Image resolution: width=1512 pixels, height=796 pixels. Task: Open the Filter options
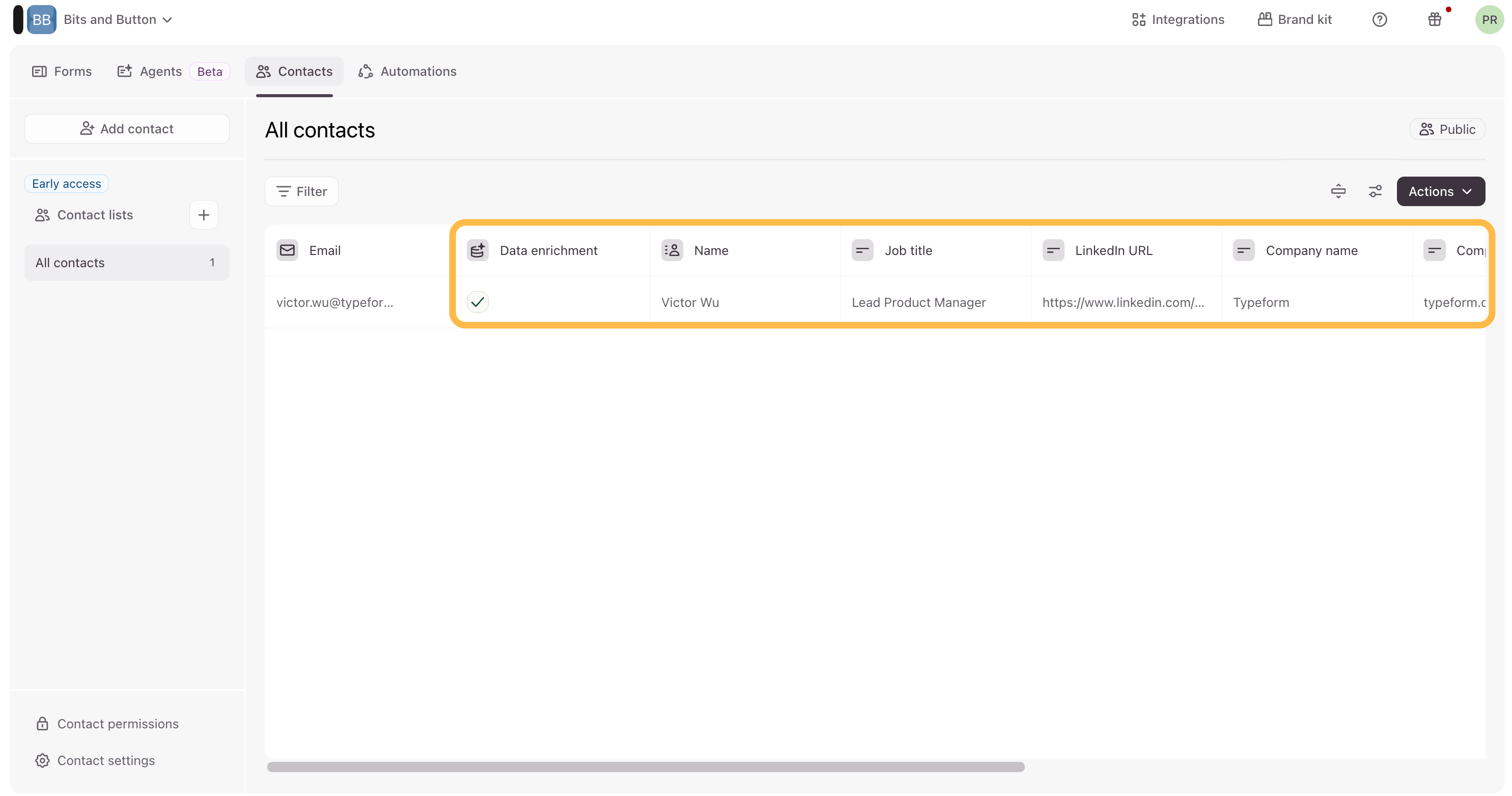pos(302,191)
